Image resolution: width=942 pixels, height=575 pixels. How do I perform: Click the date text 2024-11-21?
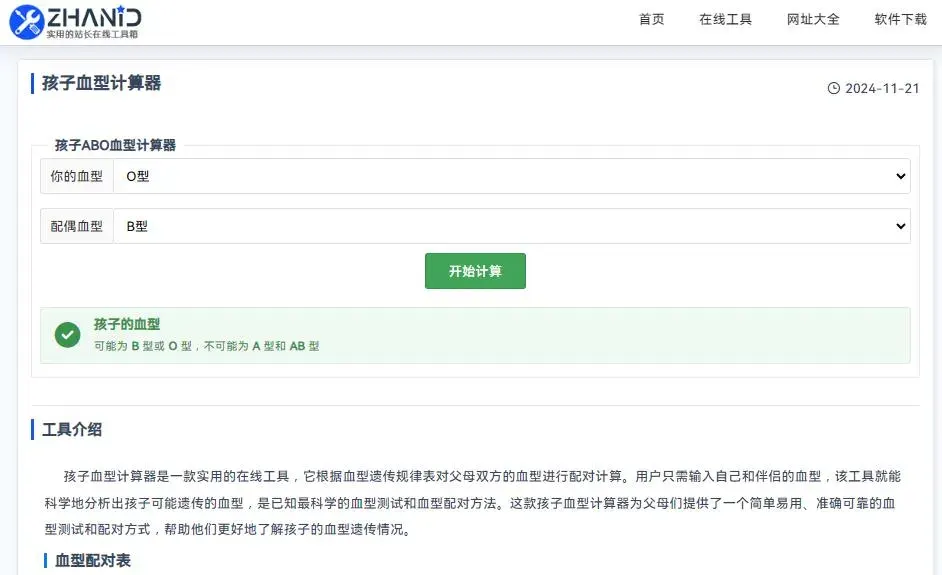point(882,88)
